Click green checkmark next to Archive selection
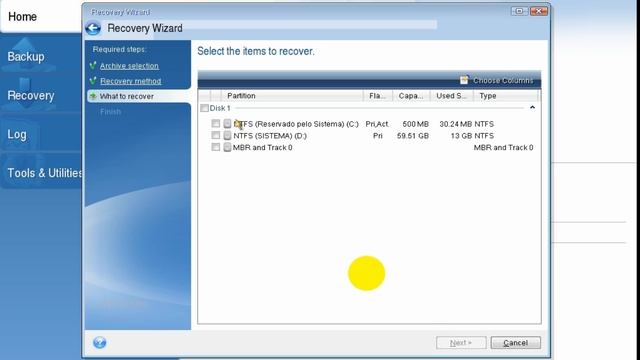Viewport: 640px width, 360px height. point(93,65)
